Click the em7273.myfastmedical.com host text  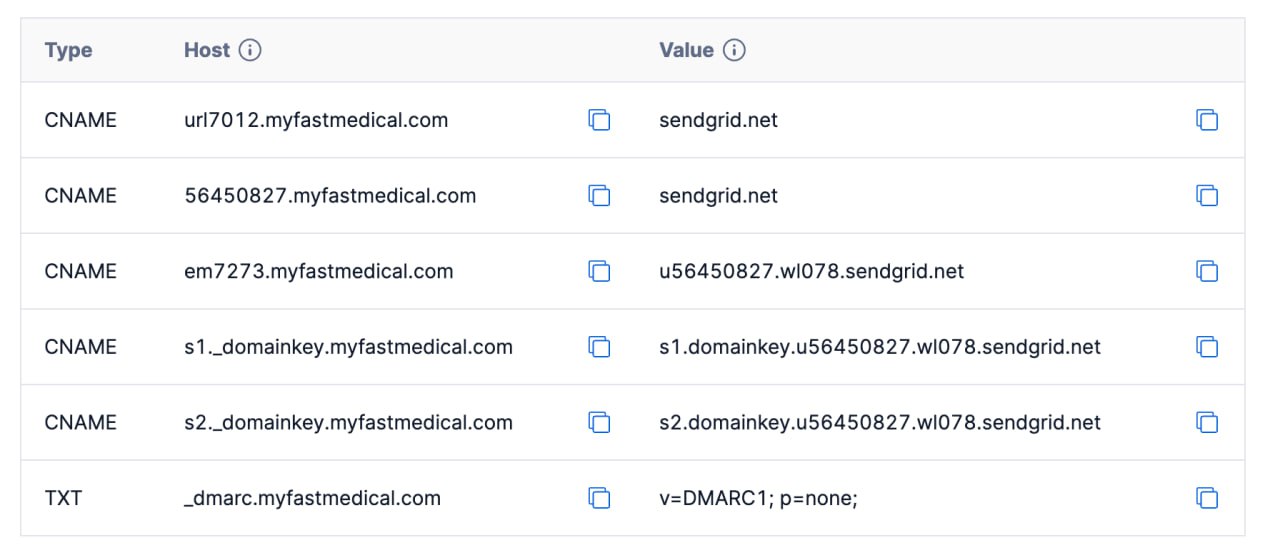pos(318,271)
